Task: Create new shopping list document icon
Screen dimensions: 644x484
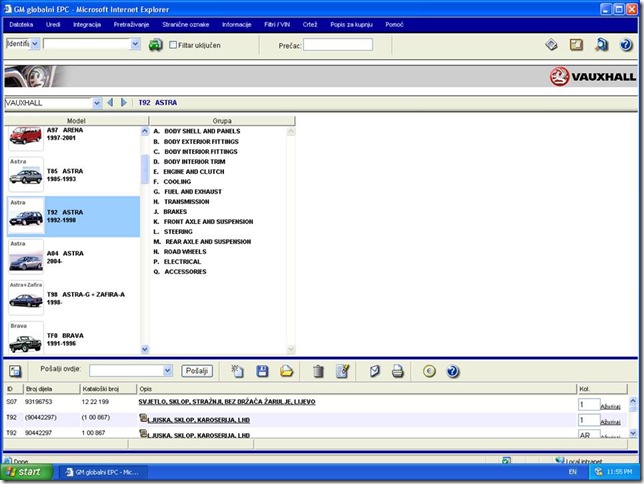Action: click(x=237, y=371)
